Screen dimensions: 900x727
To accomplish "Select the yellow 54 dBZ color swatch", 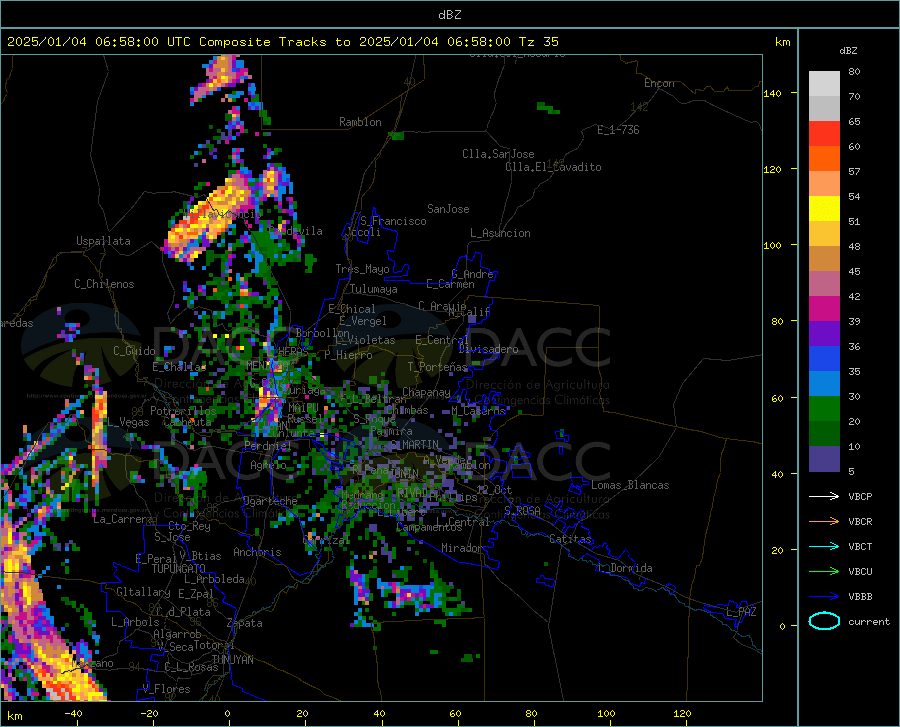I will (x=824, y=209).
